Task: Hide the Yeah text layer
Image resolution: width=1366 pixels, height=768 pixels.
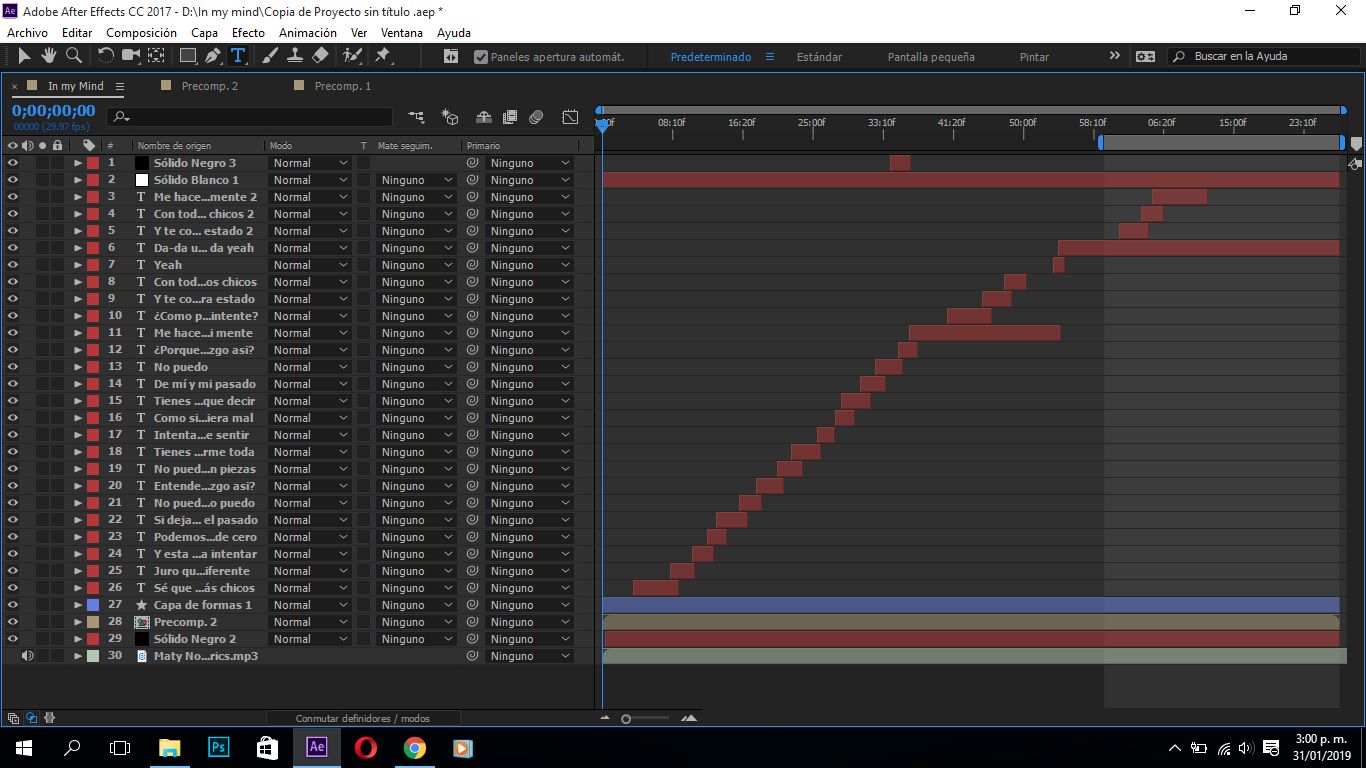Action: (x=13, y=264)
